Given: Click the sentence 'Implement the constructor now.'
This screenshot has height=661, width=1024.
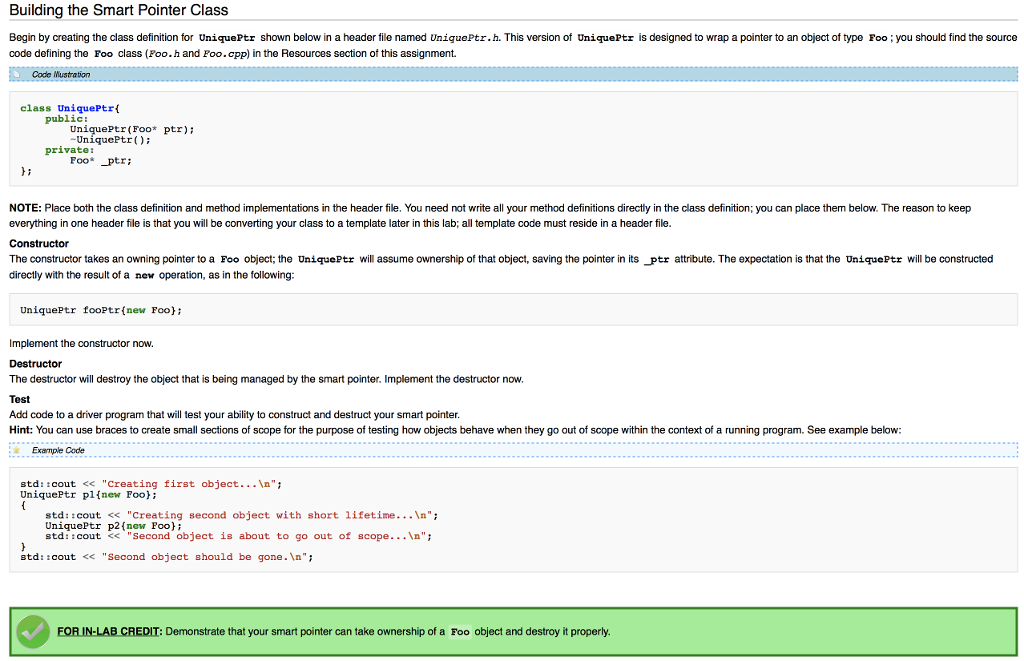Looking at the screenshot, I should click(82, 344).
